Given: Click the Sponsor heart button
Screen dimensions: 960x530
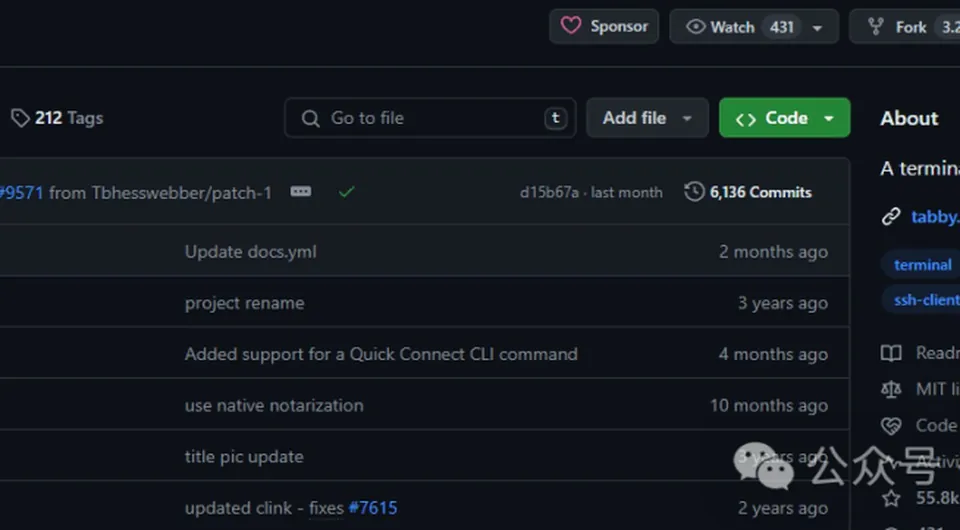Looking at the screenshot, I should point(604,26).
